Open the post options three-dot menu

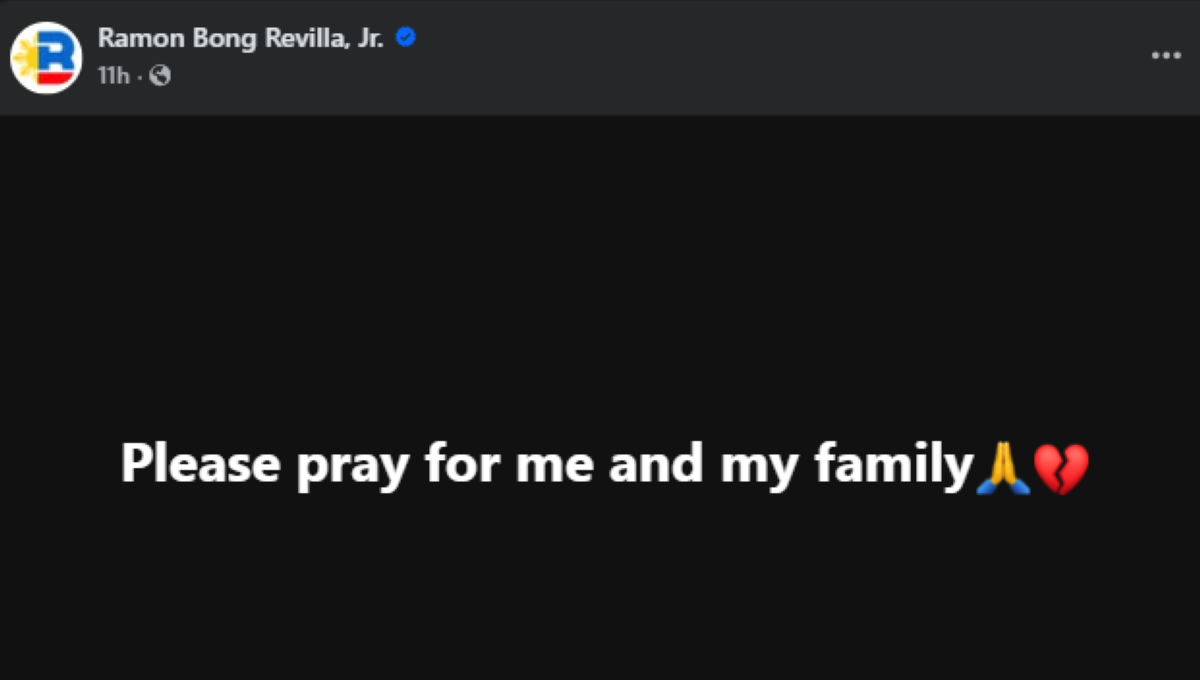pyautogui.click(x=1166, y=56)
